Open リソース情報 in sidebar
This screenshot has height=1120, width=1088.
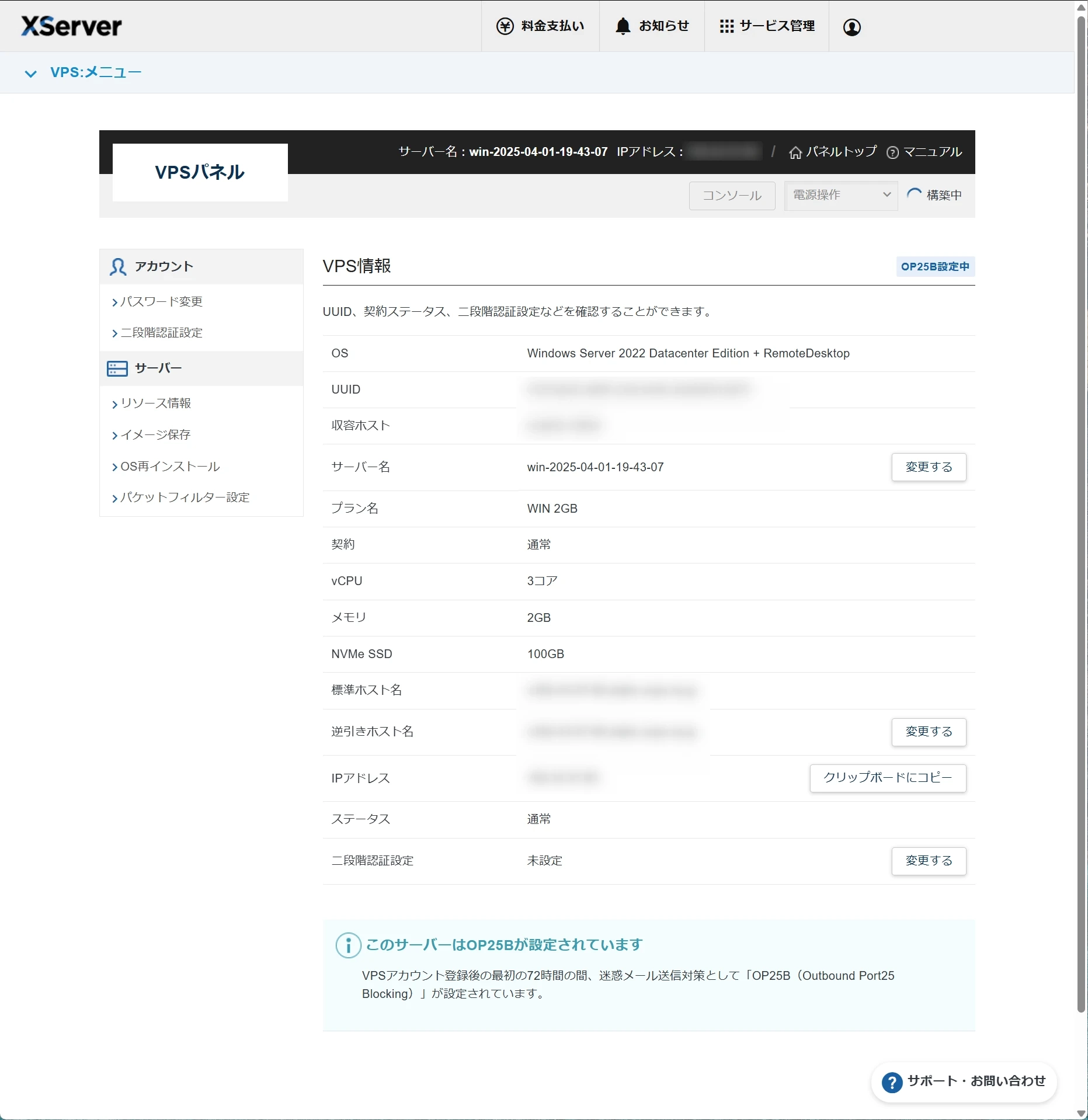(155, 404)
